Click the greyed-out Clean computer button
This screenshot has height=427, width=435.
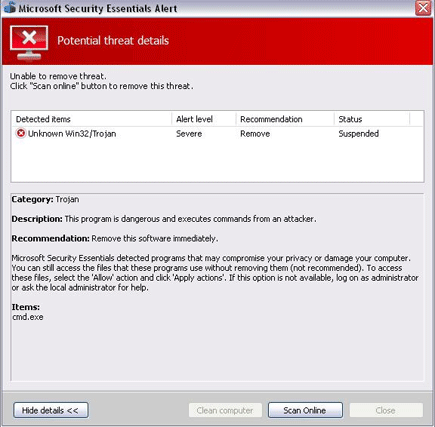225,410
